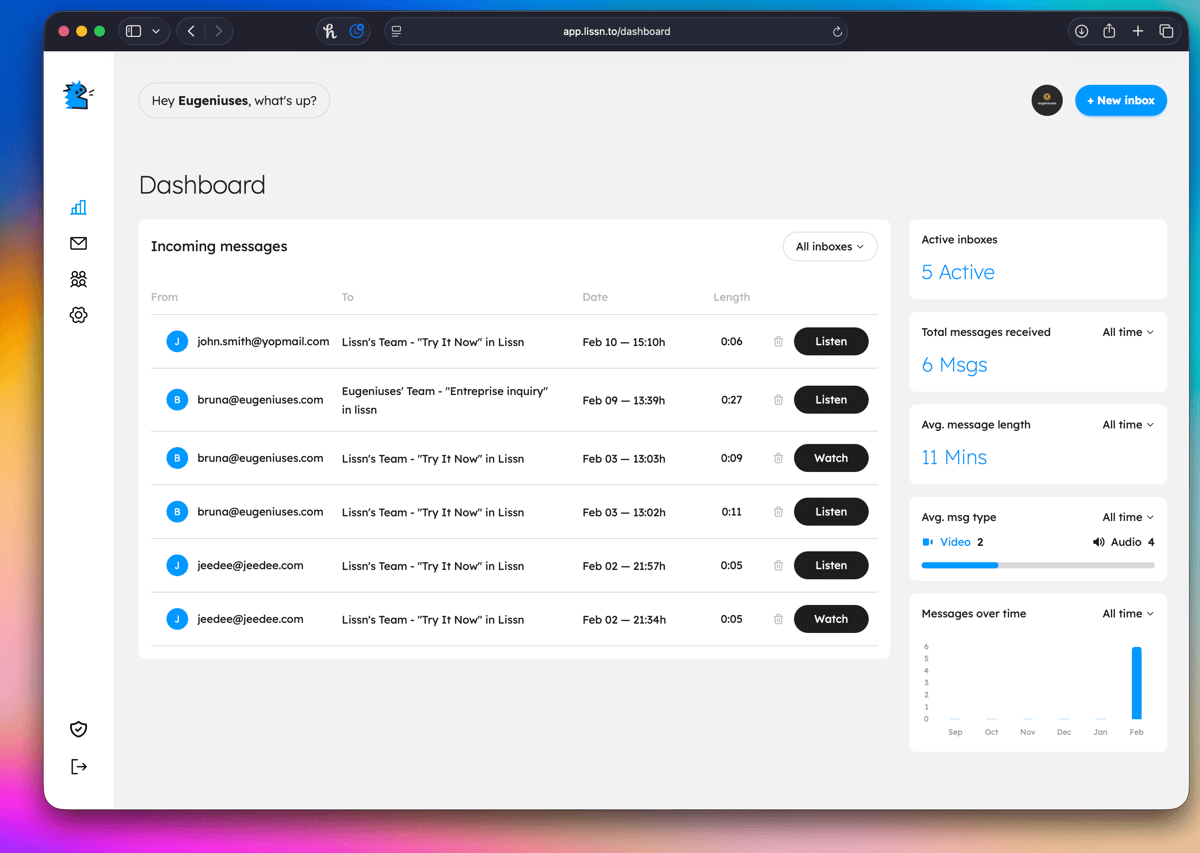This screenshot has width=1200, height=853.
Task: Watch the Feb 03 — 13:03h message
Action: point(831,458)
